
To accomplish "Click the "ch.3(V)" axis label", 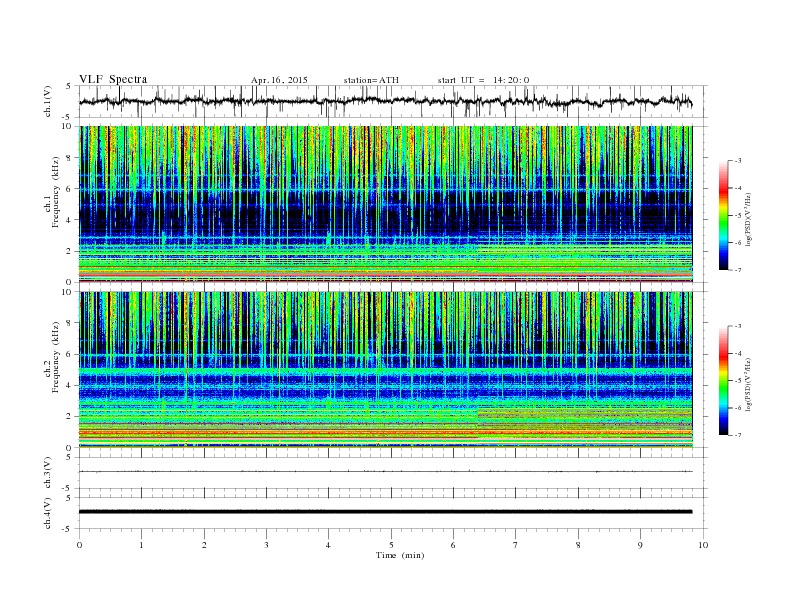I will pos(47,473).
